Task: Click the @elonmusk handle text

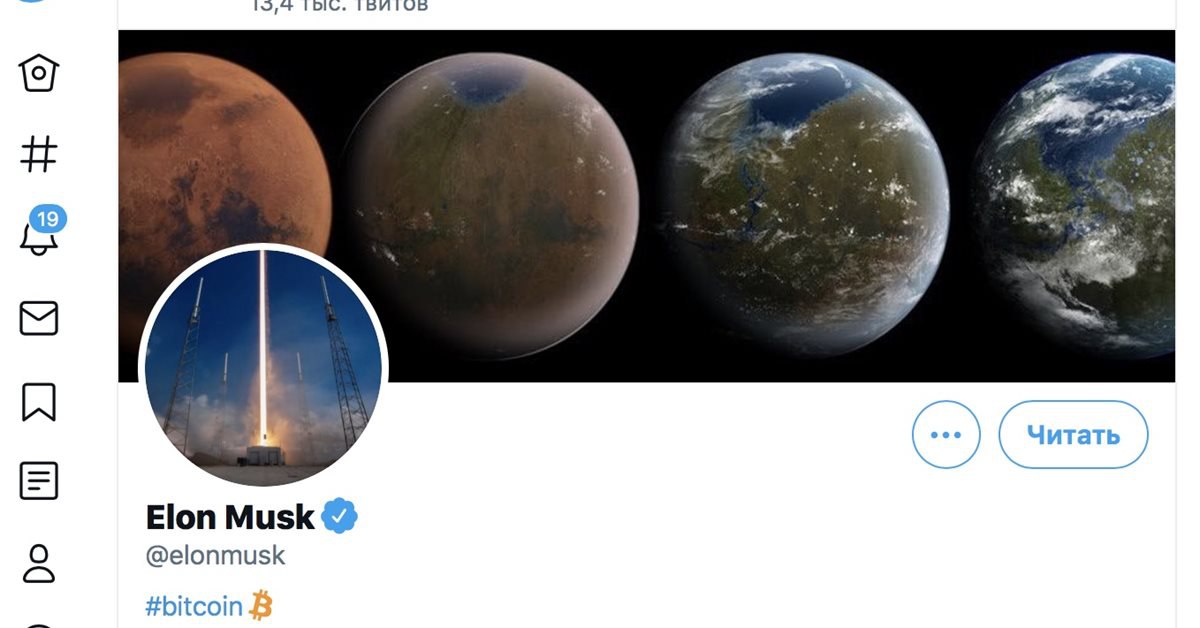Action: tap(216, 556)
